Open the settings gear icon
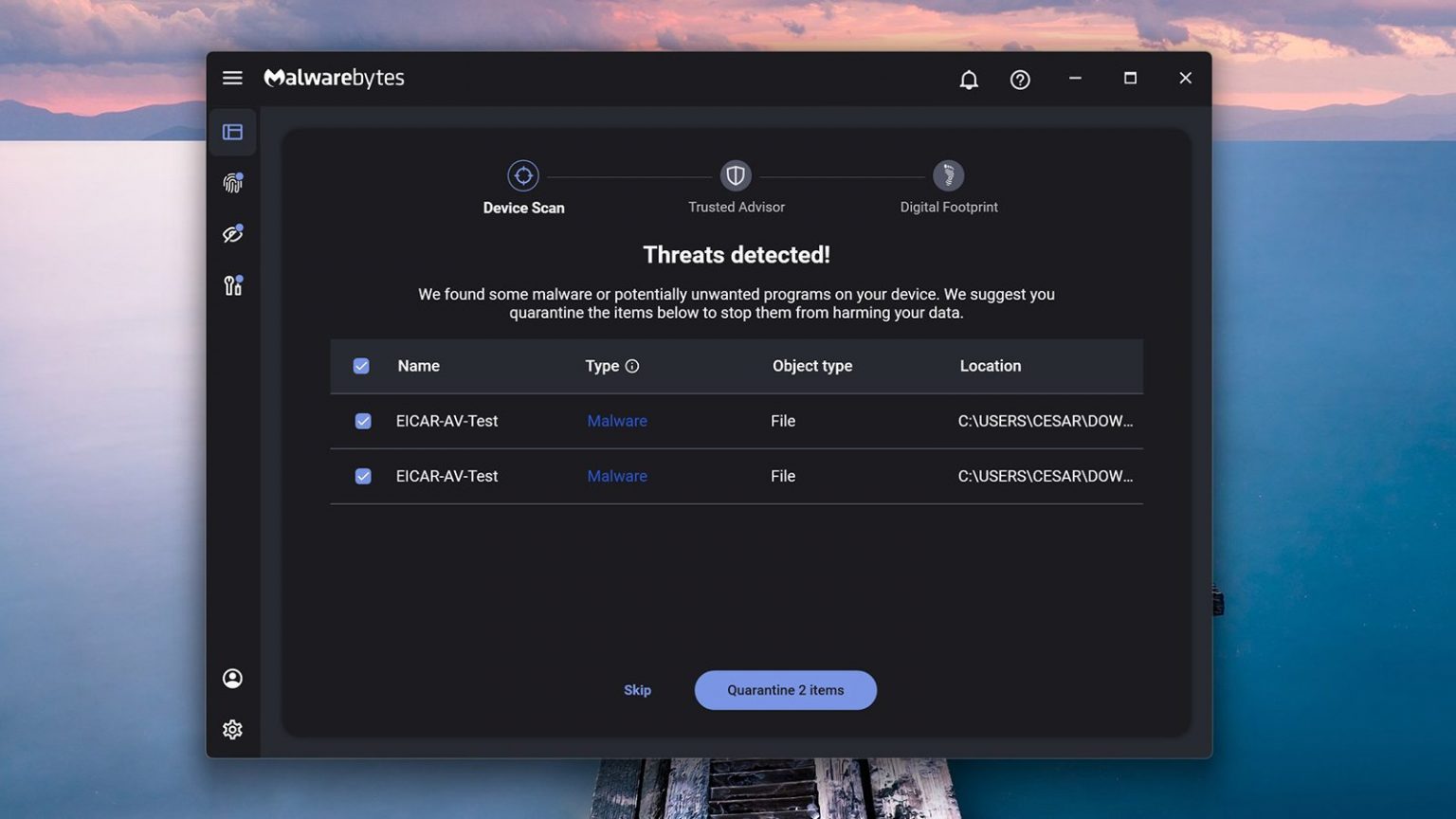1456x819 pixels. coord(232,729)
